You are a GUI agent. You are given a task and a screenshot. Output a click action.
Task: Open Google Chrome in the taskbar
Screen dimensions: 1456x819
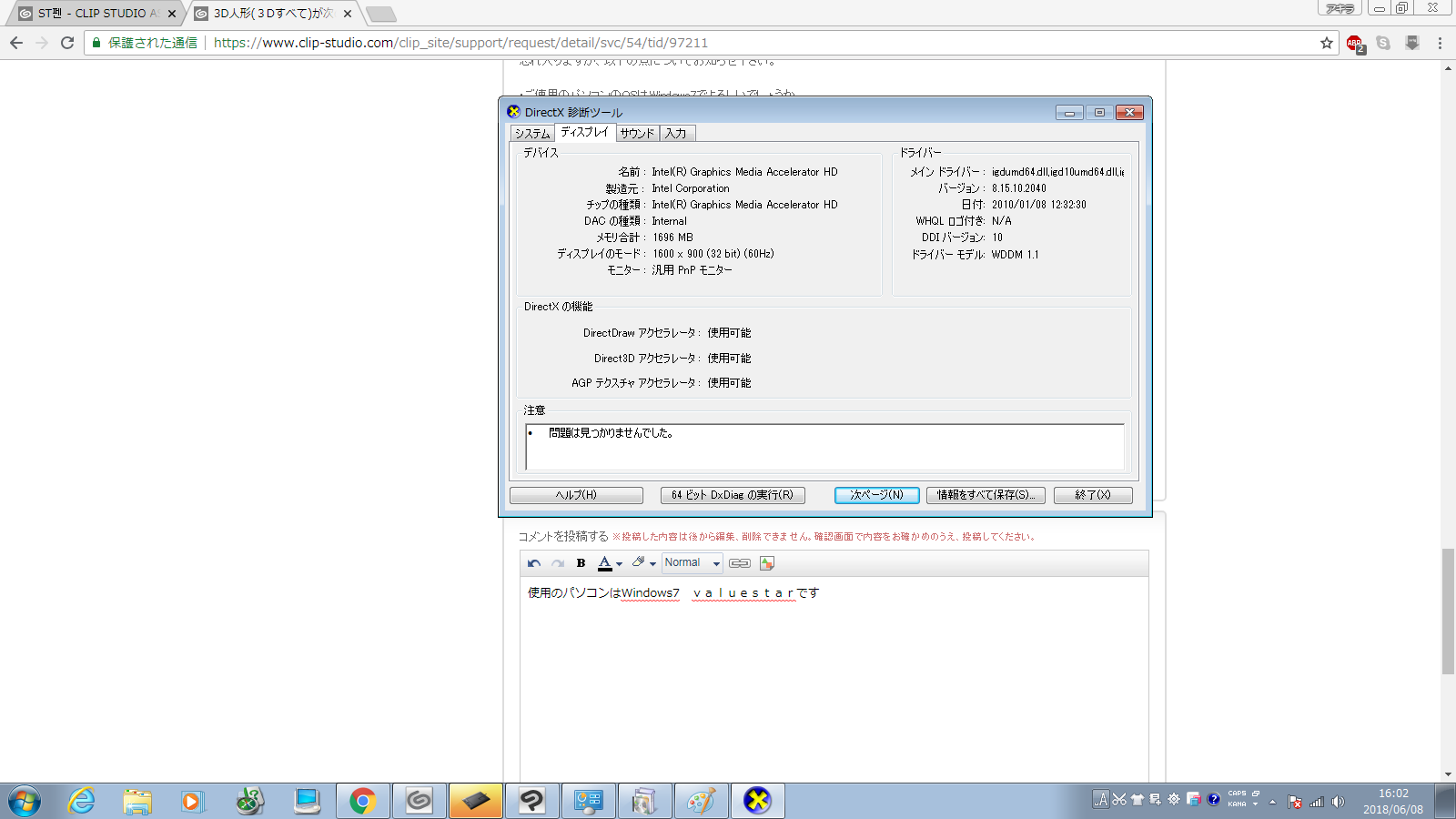[x=363, y=801]
